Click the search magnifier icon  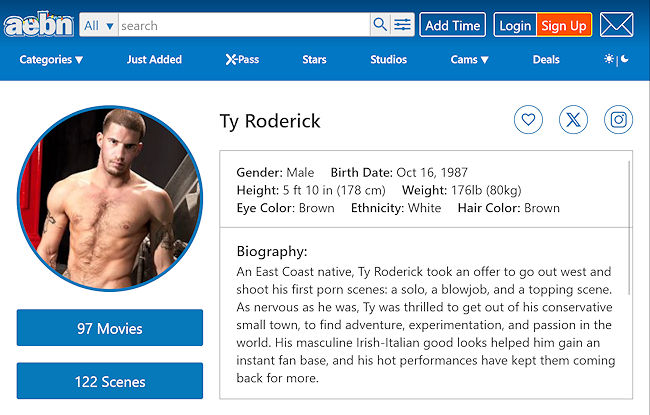(x=380, y=25)
